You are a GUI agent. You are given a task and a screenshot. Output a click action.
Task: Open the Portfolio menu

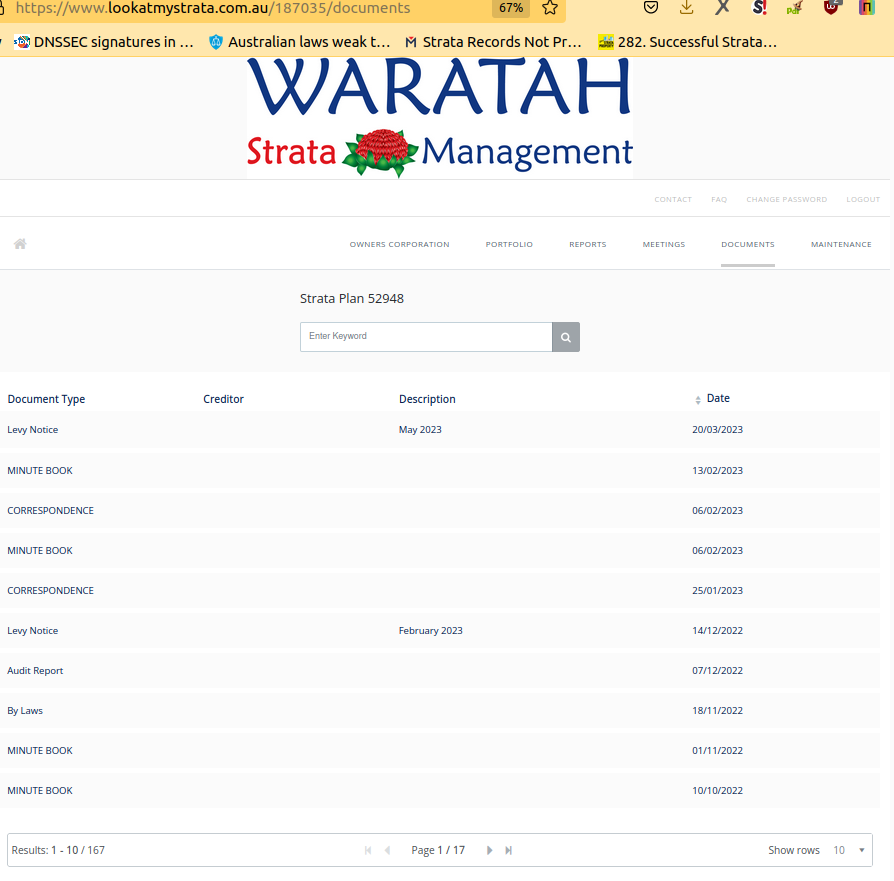tap(509, 245)
